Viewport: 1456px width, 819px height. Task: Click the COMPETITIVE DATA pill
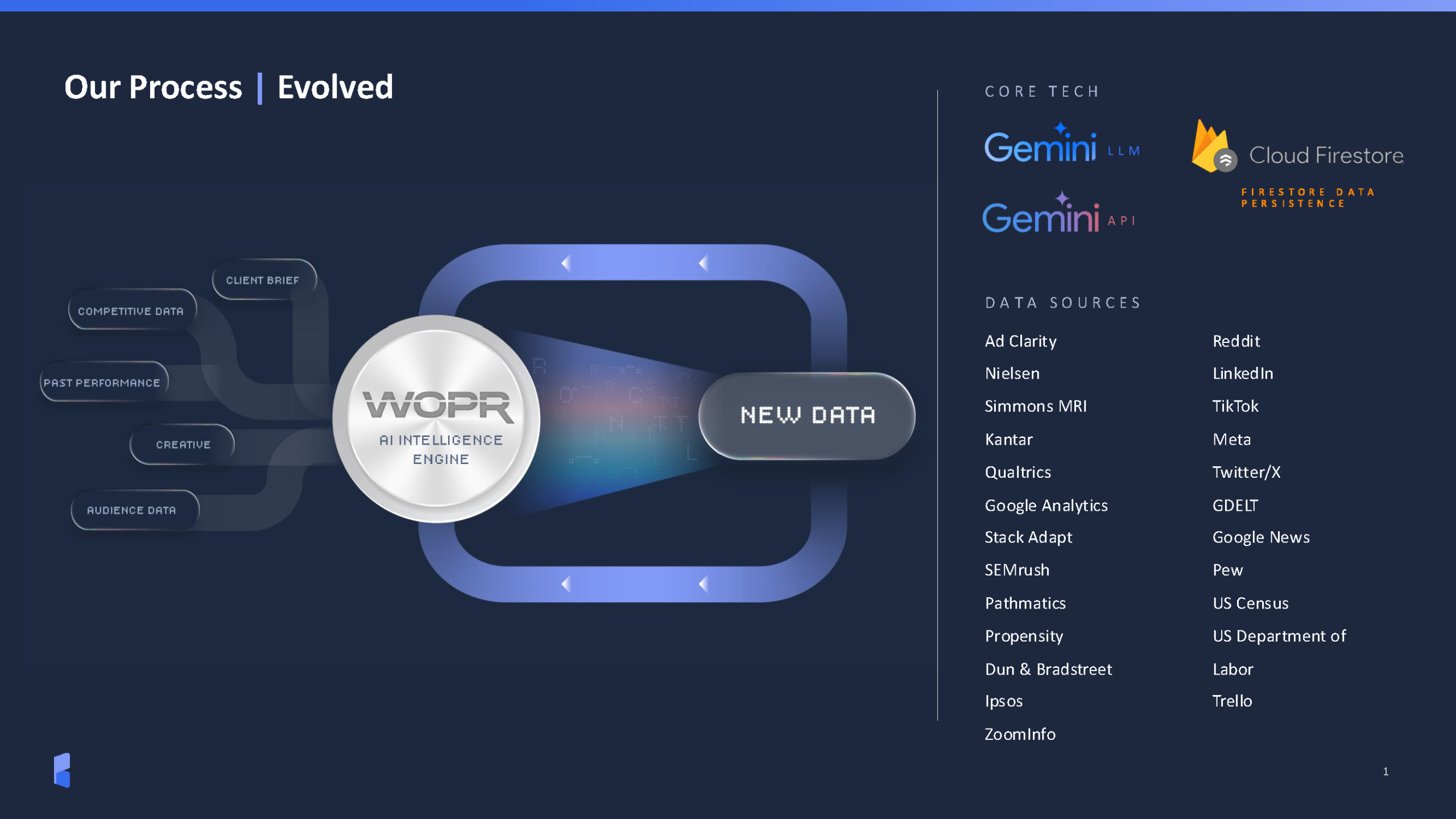[131, 311]
